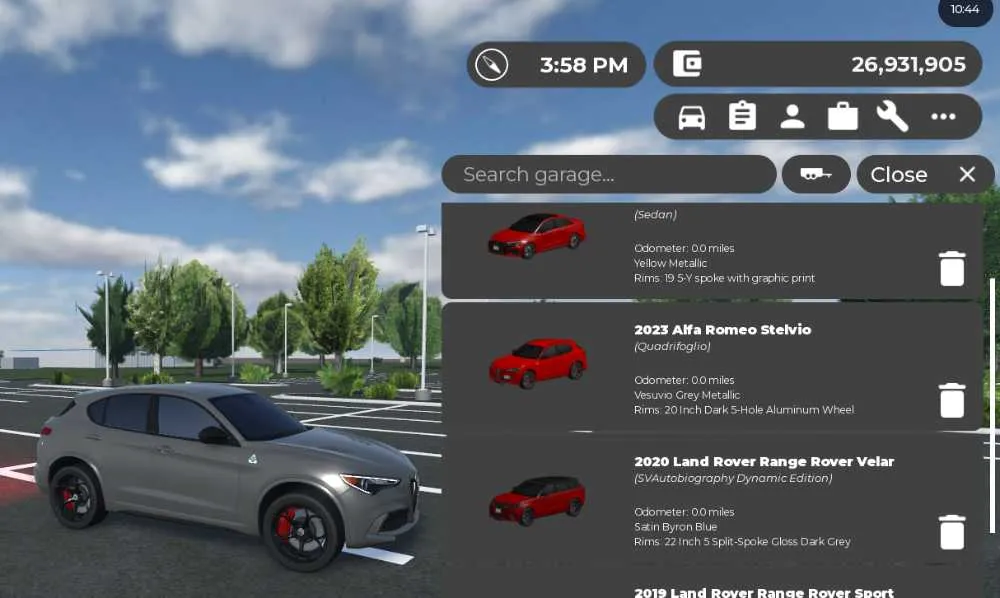Select the Alfa Romeo Stelvio thumbnail
The height and width of the screenshot is (598, 1000).
click(x=538, y=363)
